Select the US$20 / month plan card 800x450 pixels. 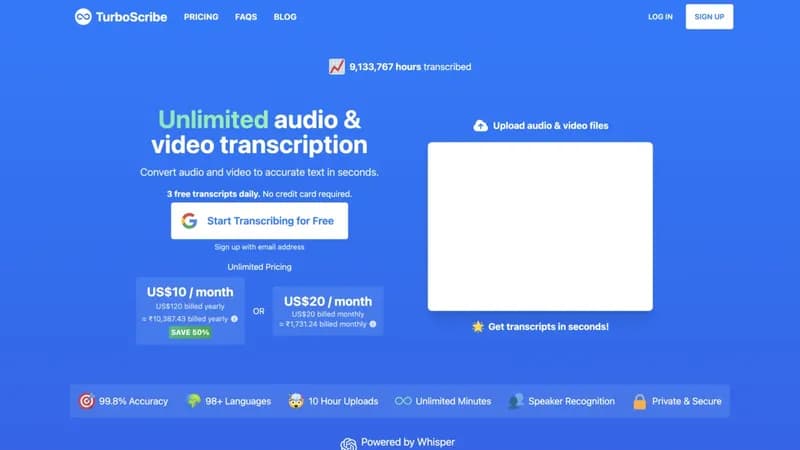point(328,311)
